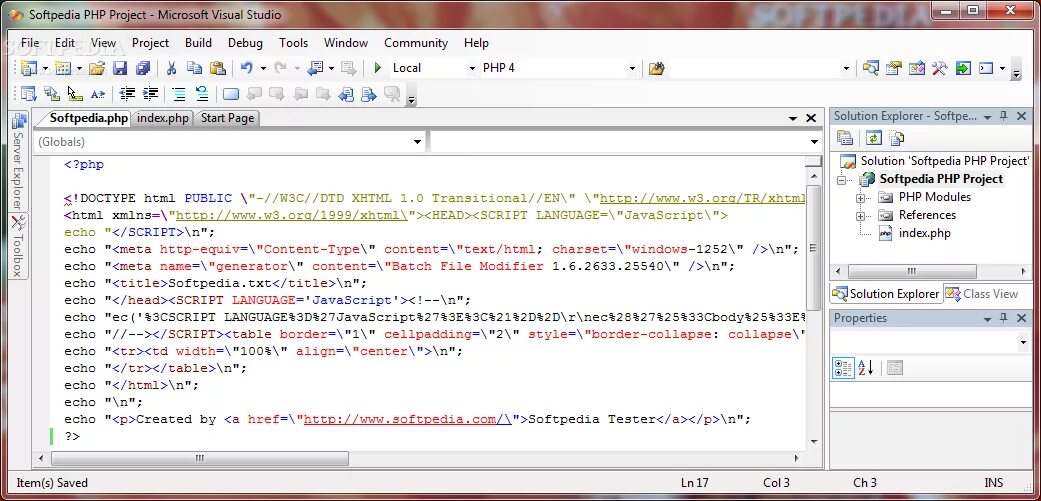Click the Copy icon in the toolbar
Image resolution: width=1041 pixels, height=501 pixels.
(x=194, y=68)
